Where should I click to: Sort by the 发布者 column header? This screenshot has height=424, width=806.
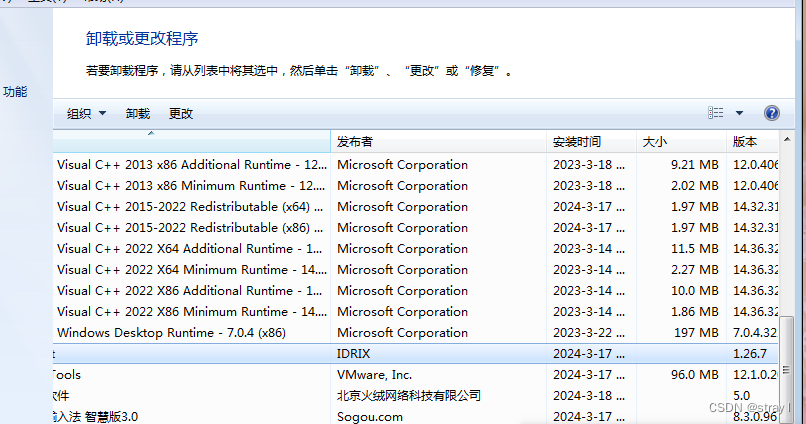(x=438, y=141)
